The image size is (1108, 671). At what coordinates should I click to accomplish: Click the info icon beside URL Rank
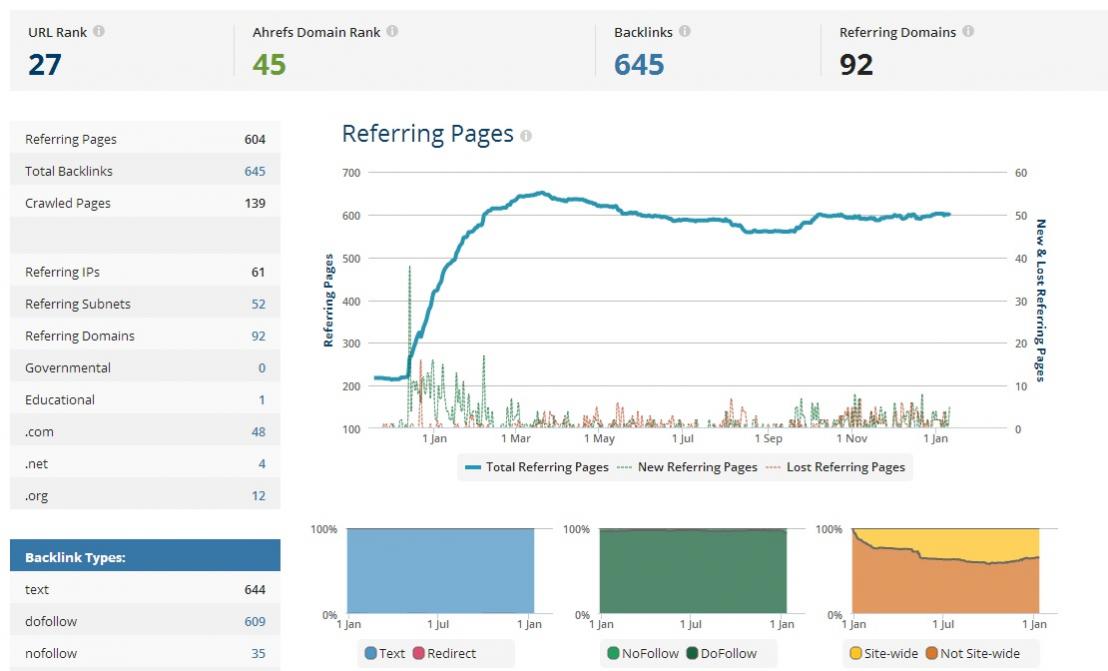click(99, 32)
